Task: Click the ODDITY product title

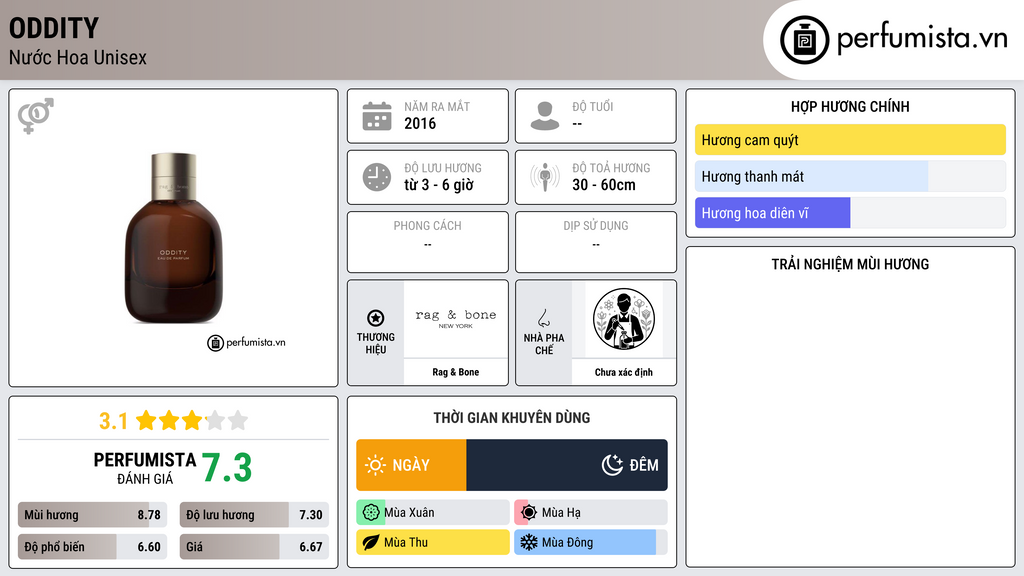Action: point(54,28)
